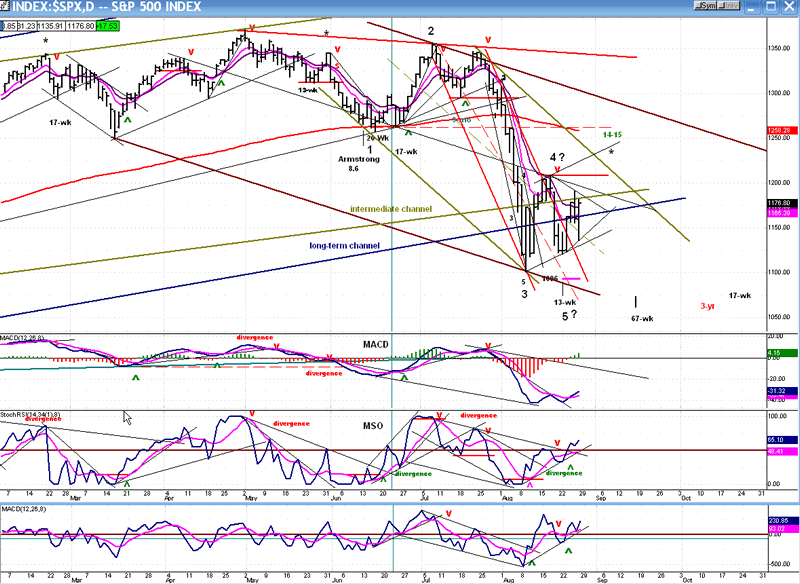Click the '4 ?' wave count label
The width and height of the screenshot is (800, 584).
click(557, 157)
